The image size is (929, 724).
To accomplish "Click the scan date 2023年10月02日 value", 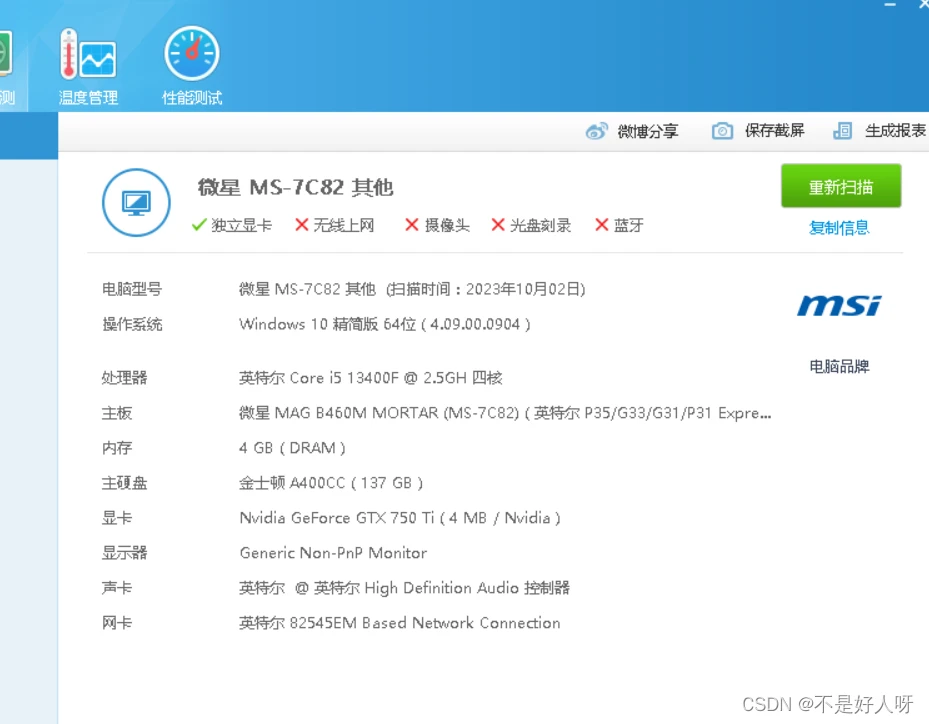I will [x=523, y=289].
